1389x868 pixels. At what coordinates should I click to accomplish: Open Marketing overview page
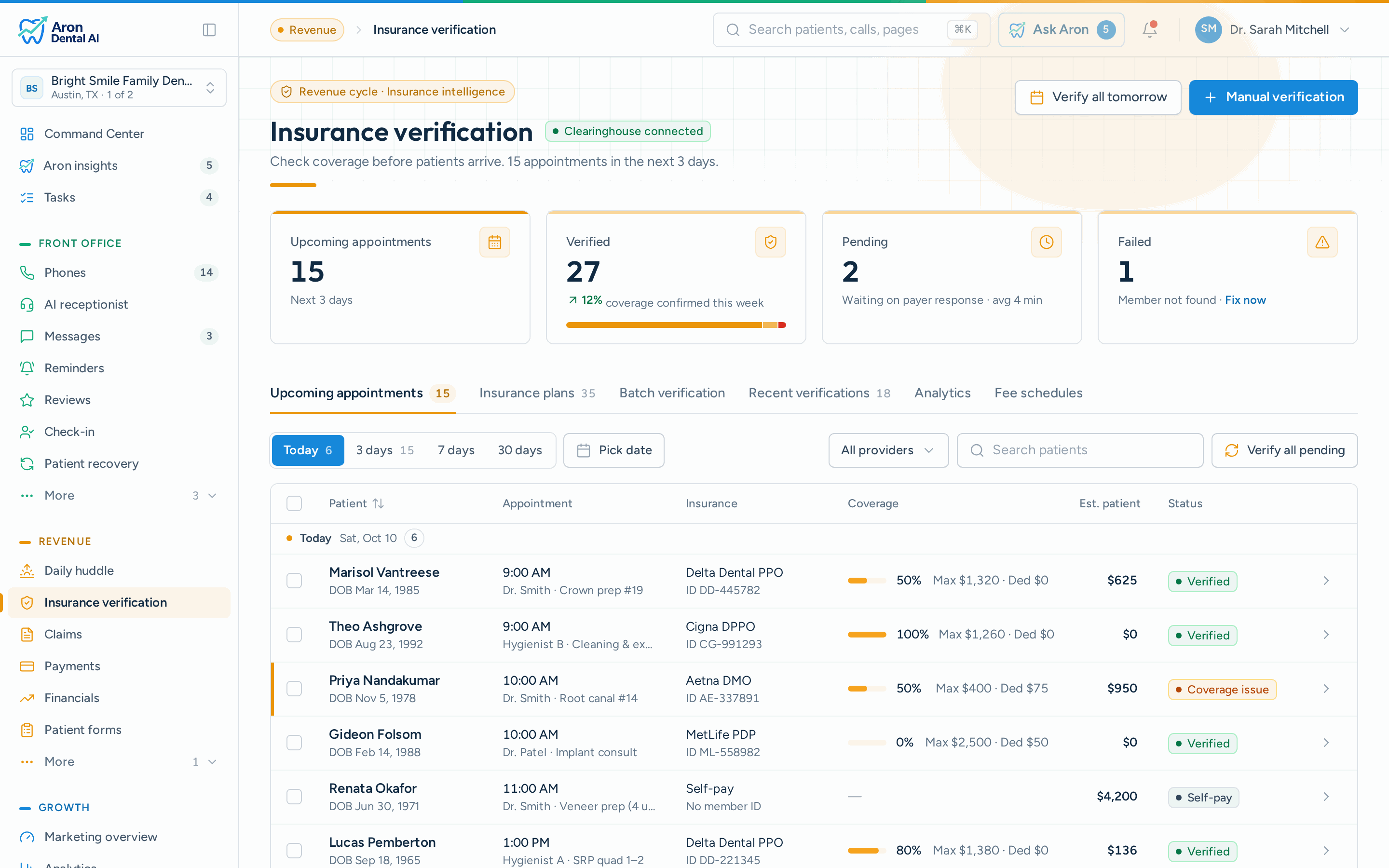[120, 837]
